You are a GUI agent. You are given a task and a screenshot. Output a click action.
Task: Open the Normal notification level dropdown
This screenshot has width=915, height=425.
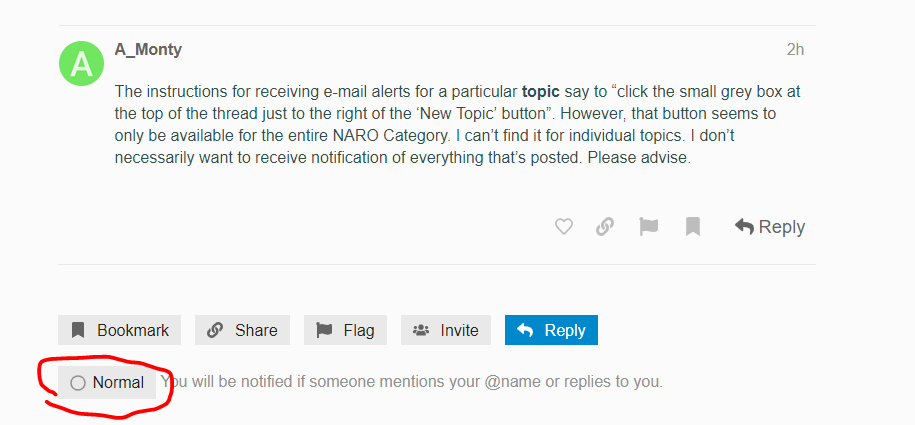pos(107,383)
